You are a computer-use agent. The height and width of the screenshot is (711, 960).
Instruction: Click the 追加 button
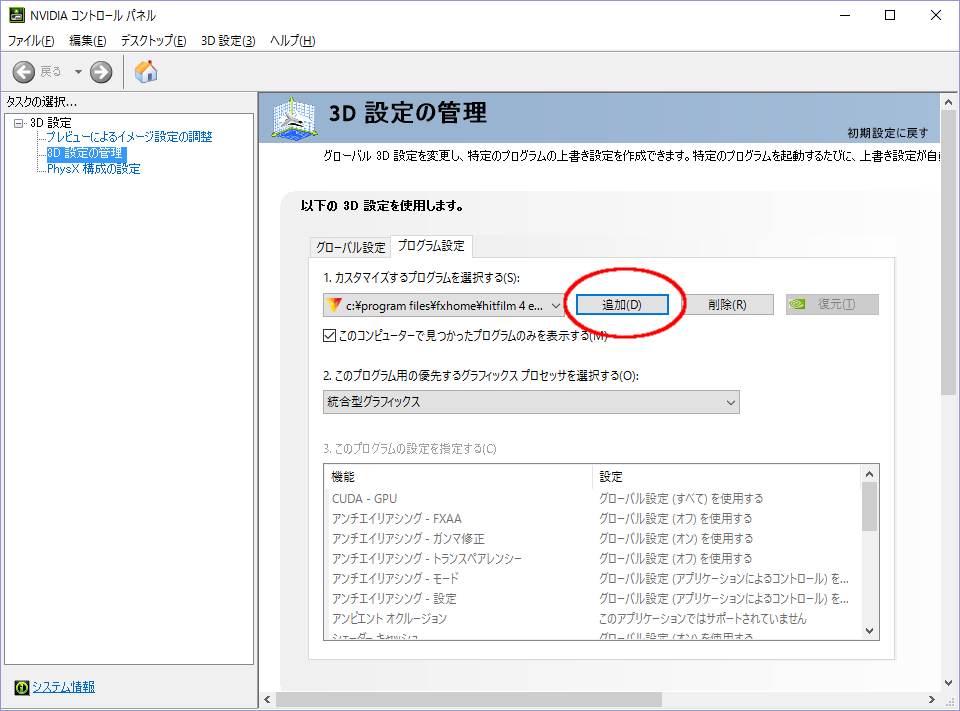(622, 304)
